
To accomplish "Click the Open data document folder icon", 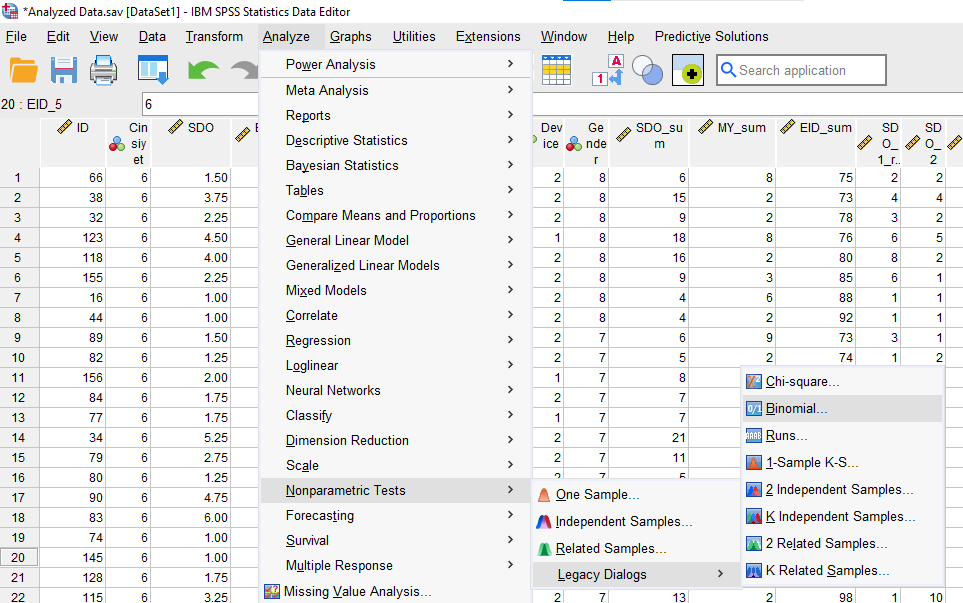I will [x=24, y=70].
